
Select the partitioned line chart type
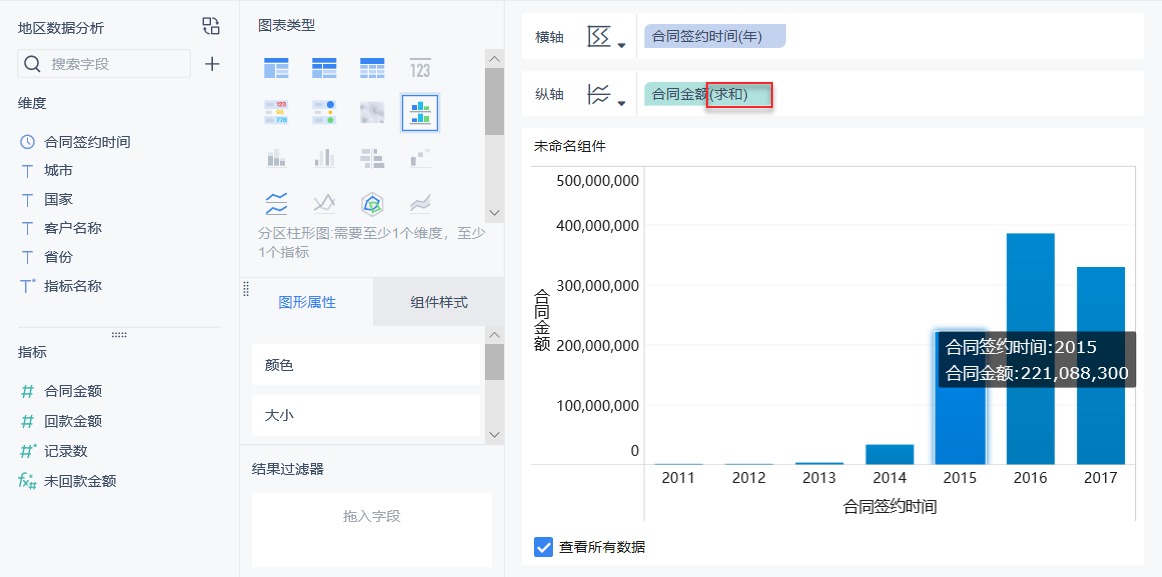[276, 202]
